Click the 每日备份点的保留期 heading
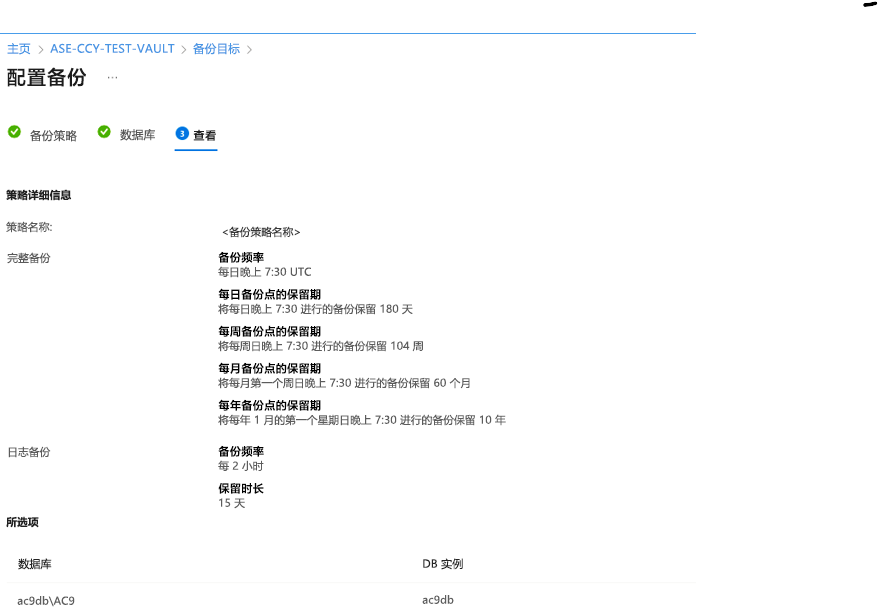This screenshot has height=612, width=878. pos(269,295)
